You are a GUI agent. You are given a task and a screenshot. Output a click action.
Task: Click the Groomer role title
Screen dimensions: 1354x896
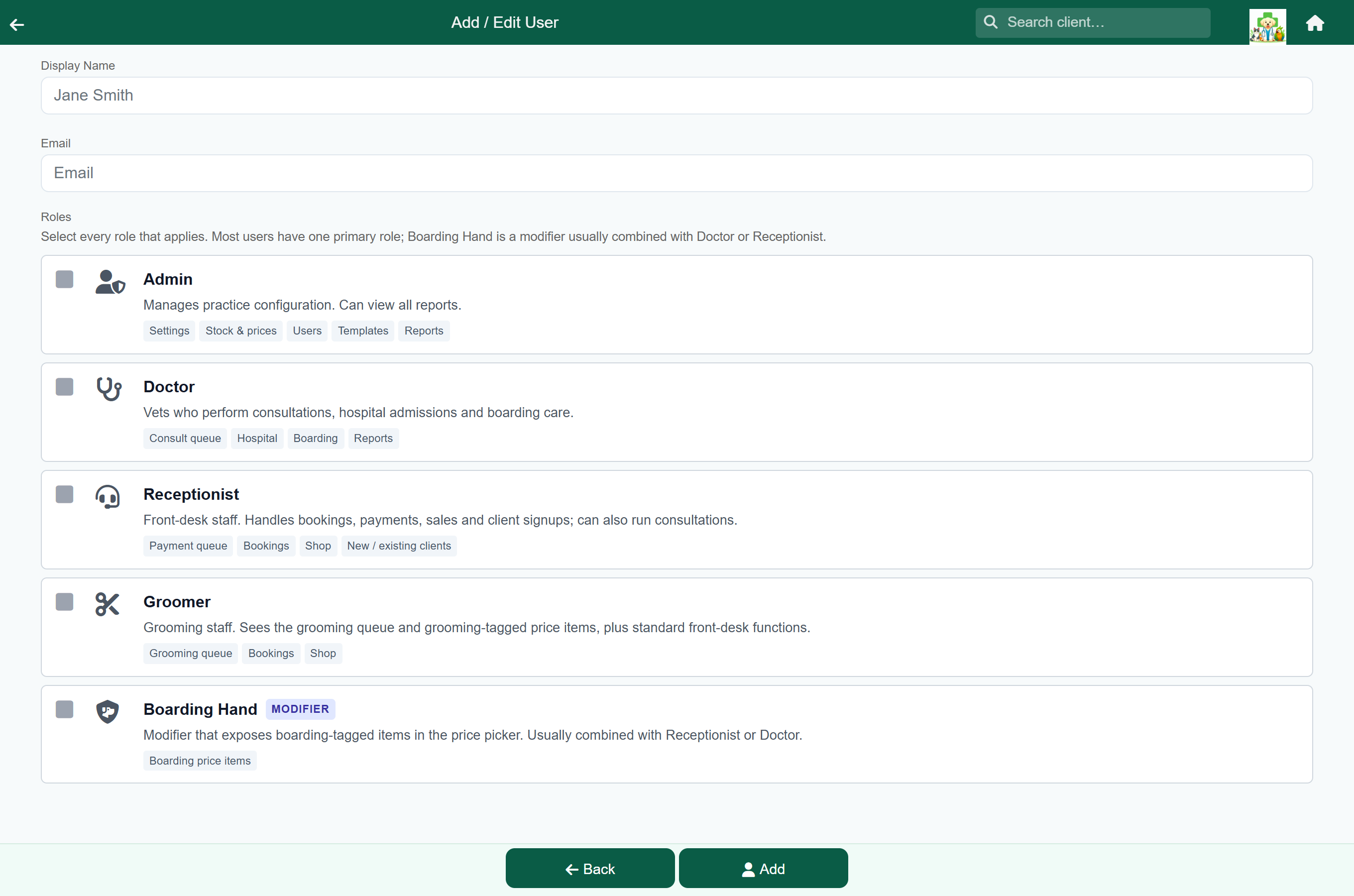pyautogui.click(x=177, y=602)
